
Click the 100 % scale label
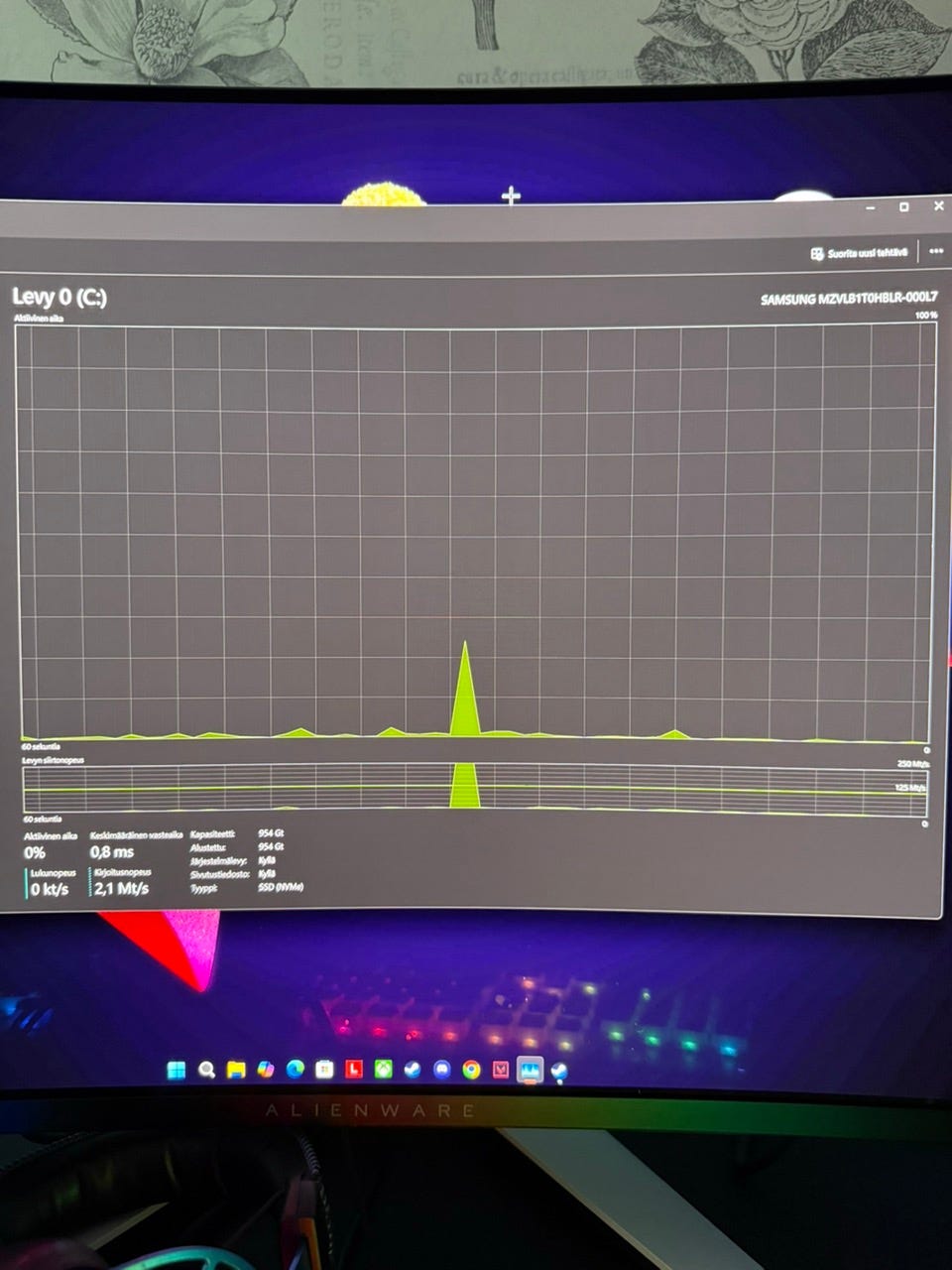click(926, 316)
